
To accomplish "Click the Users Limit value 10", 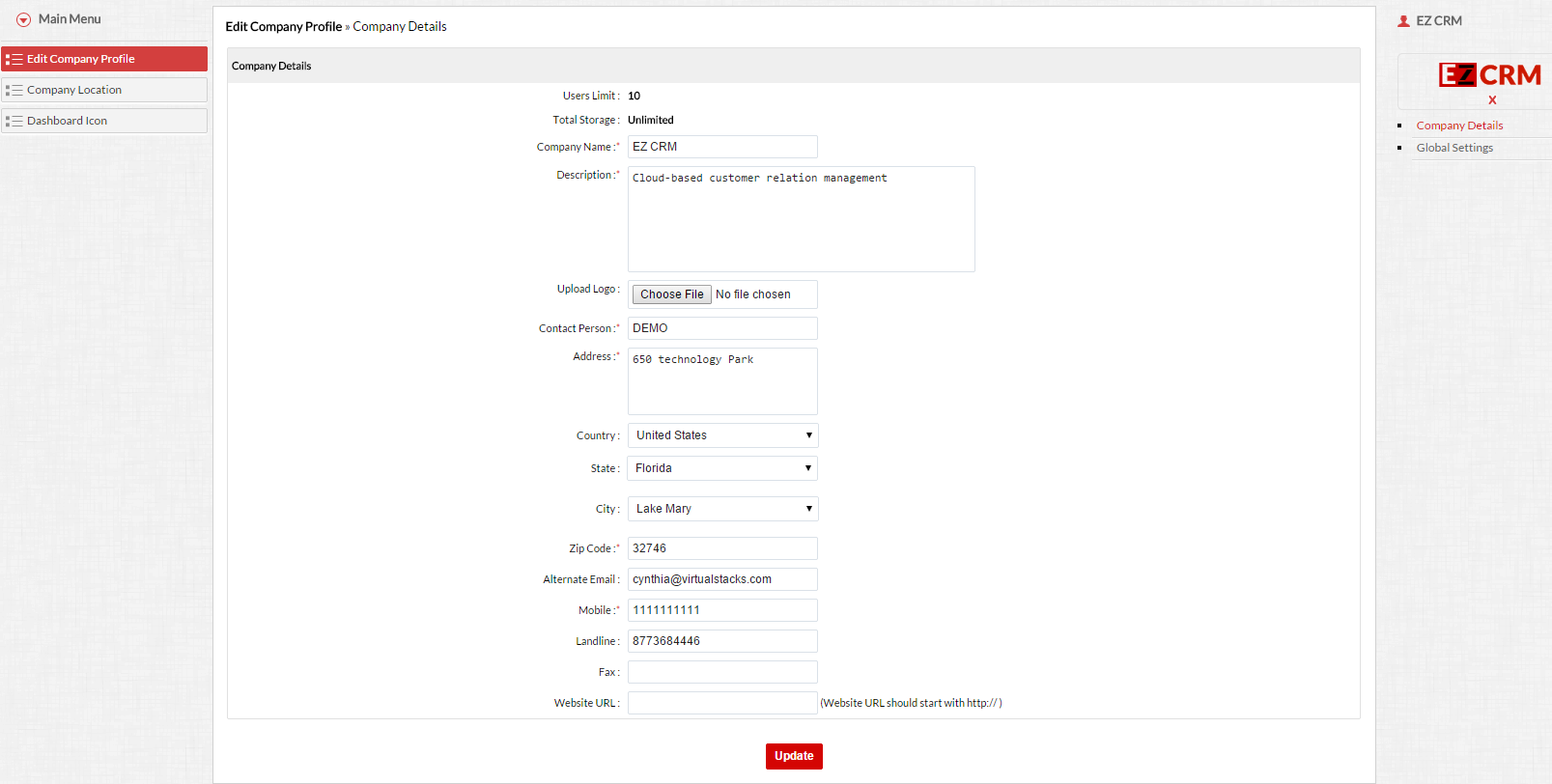I will click(634, 96).
